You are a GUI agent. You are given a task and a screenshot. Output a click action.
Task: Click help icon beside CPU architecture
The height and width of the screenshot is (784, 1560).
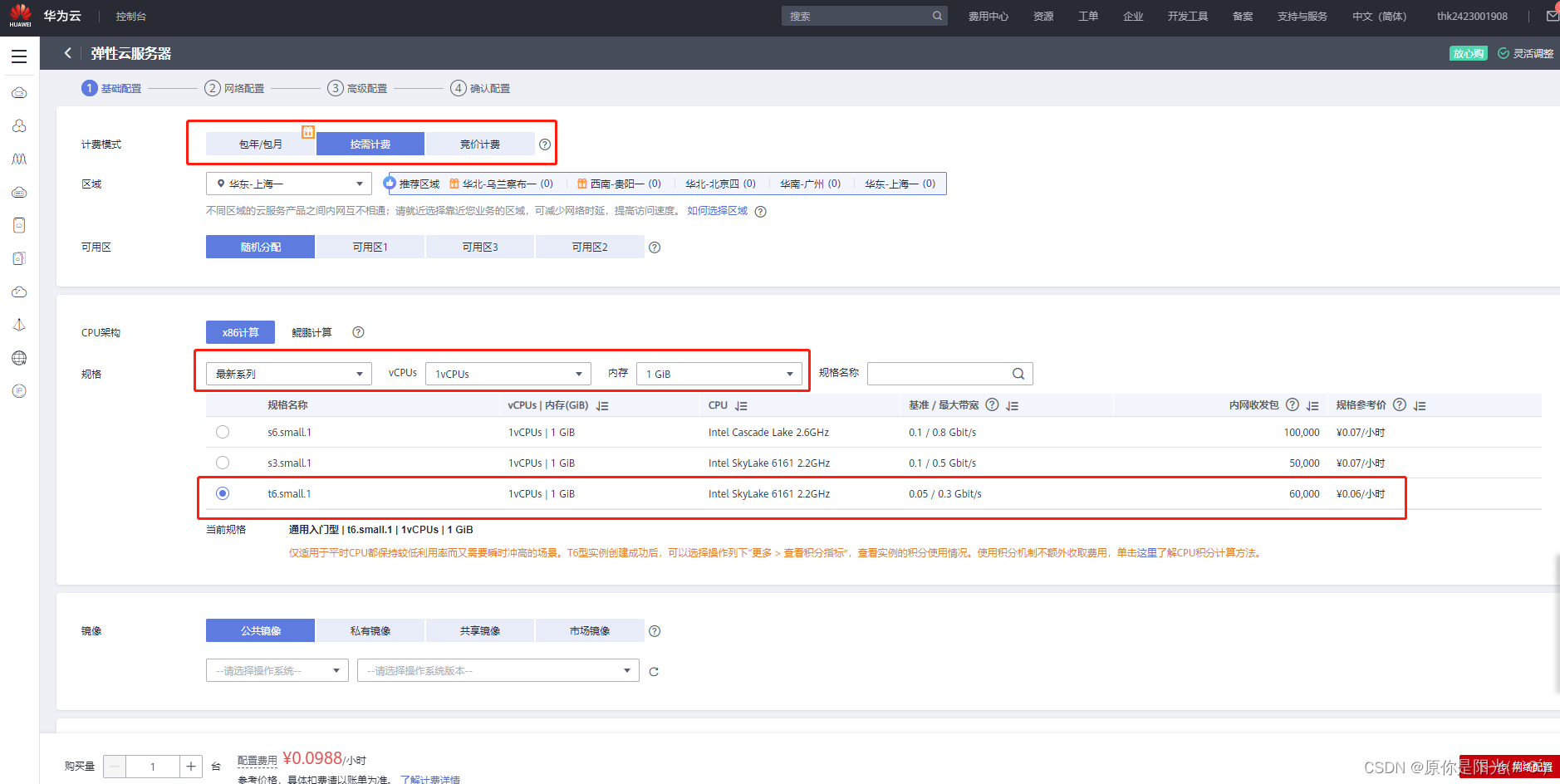358,332
